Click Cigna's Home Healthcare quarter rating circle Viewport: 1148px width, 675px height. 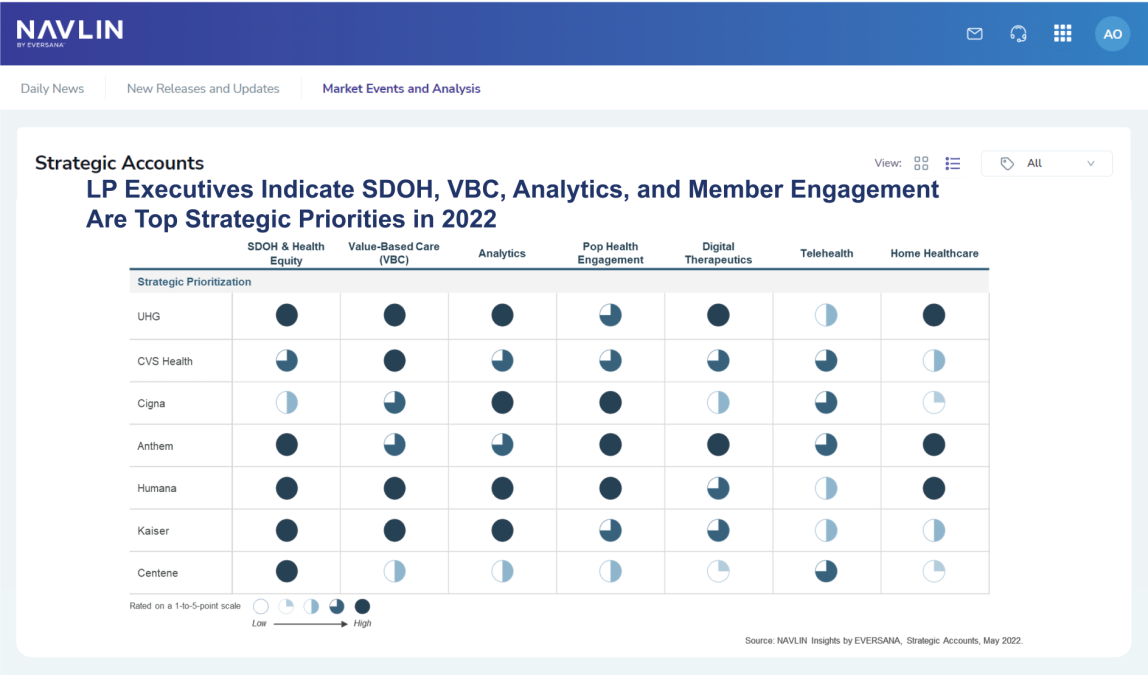point(933,403)
